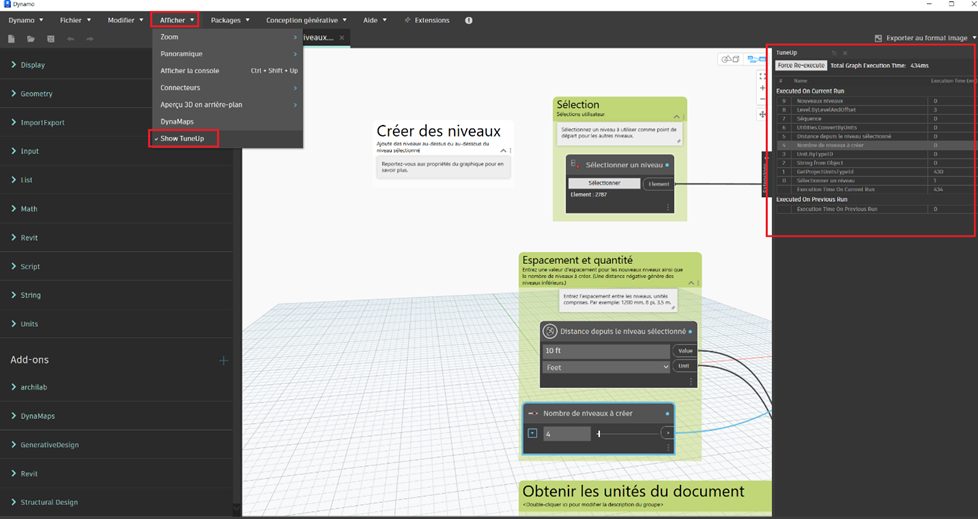
Task: Toggle Sélectionner un niveau node input state dot
Action: 667,165
